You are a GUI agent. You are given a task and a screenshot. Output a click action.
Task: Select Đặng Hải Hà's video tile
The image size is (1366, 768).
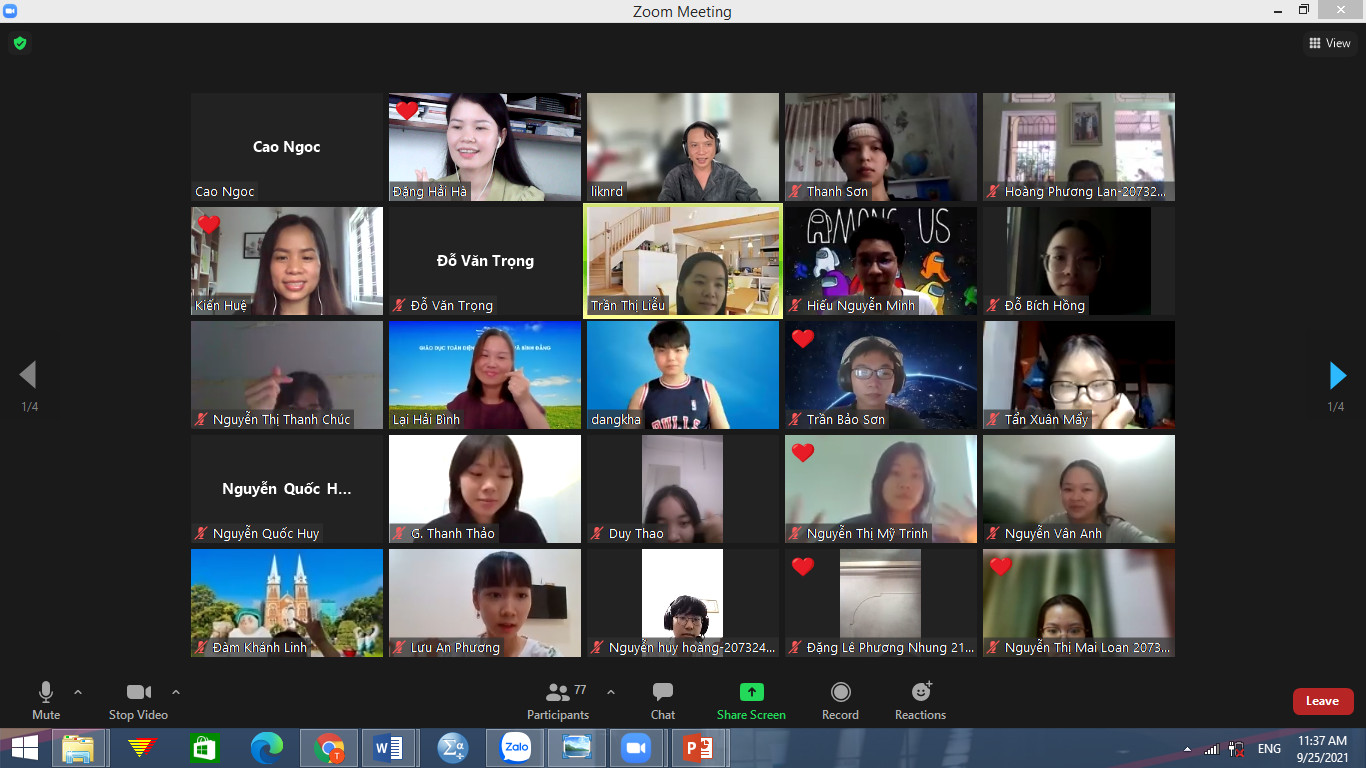pyautogui.click(x=485, y=147)
